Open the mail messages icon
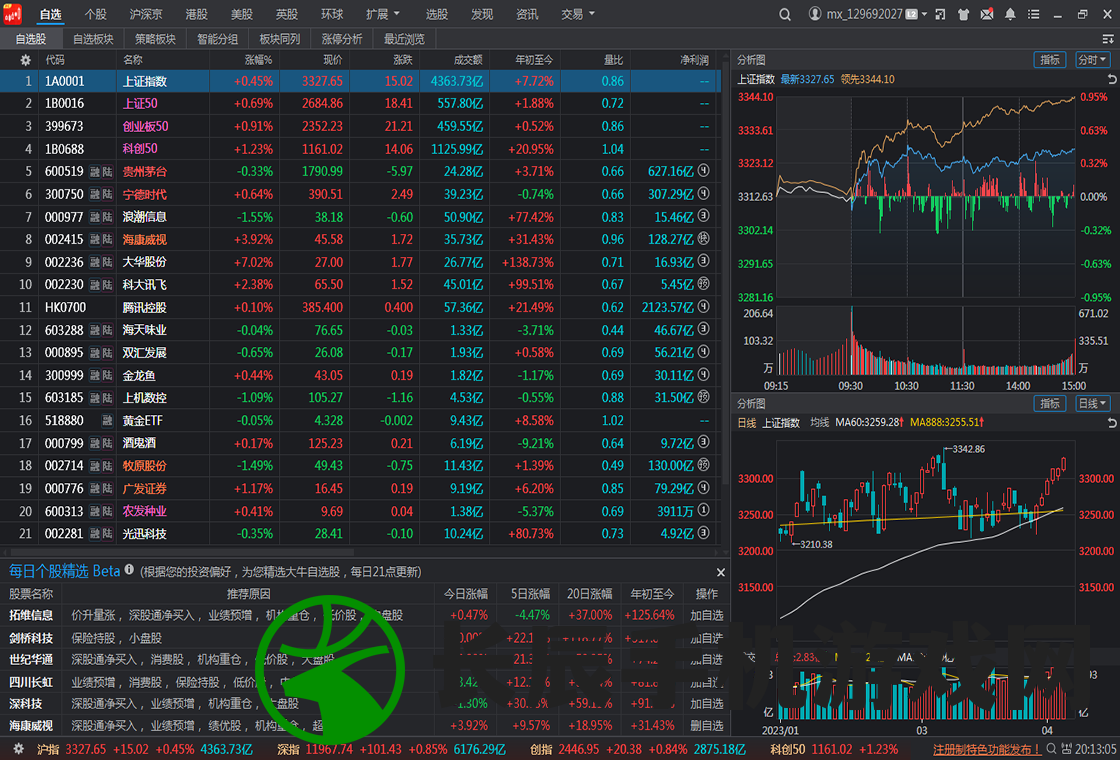Image resolution: width=1120 pixels, height=760 pixels. tap(986, 14)
